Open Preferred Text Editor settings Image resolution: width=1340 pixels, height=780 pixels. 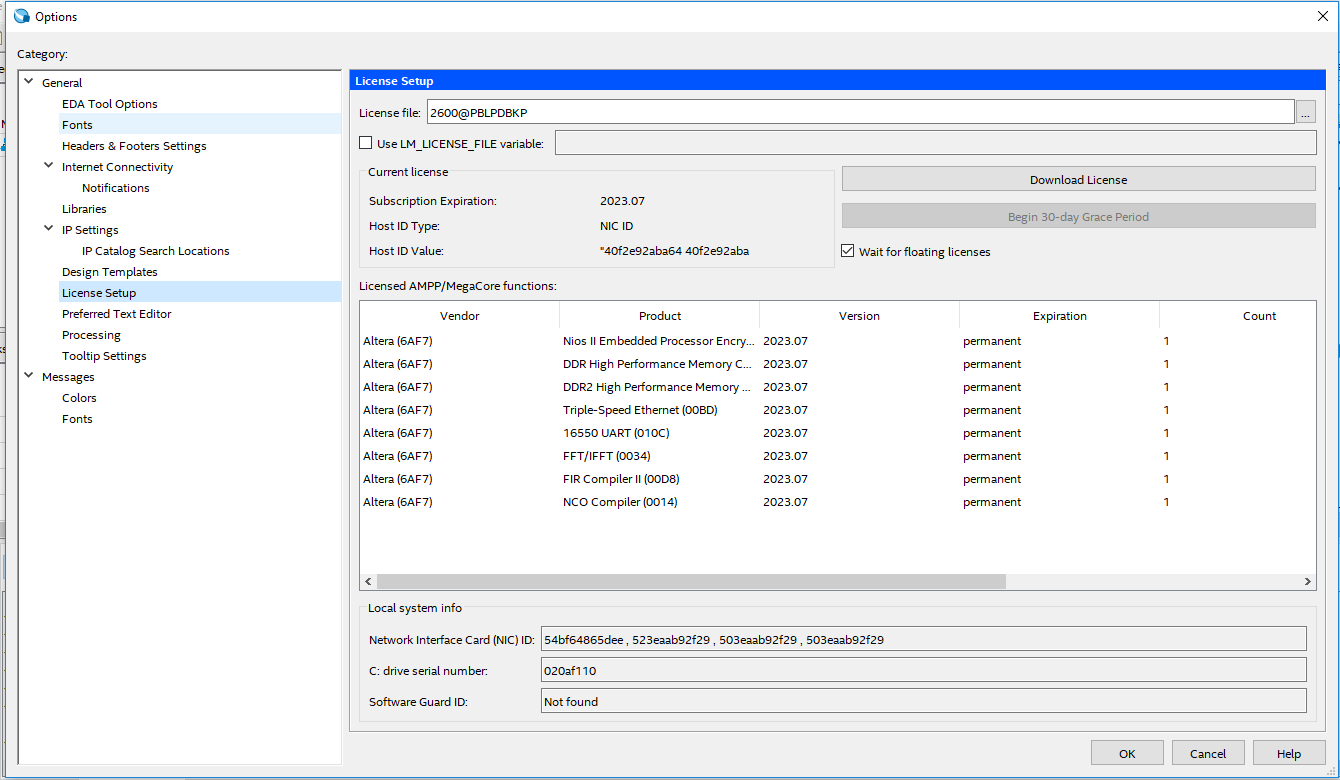[117, 314]
